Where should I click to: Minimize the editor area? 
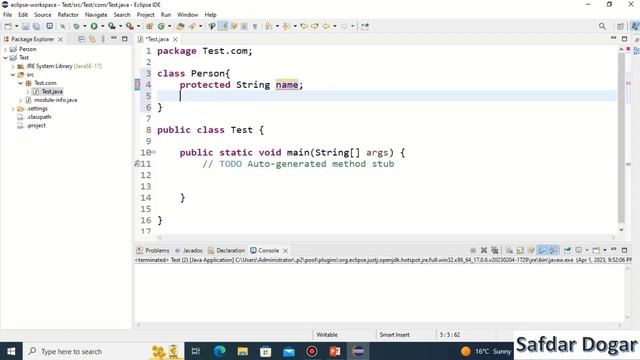[x=613, y=38]
